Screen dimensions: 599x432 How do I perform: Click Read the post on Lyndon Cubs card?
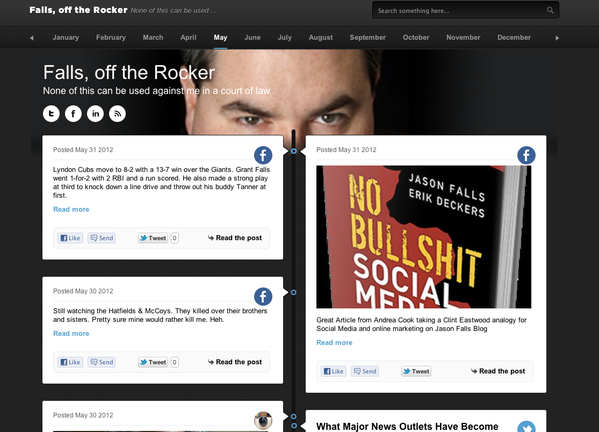tap(235, 238)
